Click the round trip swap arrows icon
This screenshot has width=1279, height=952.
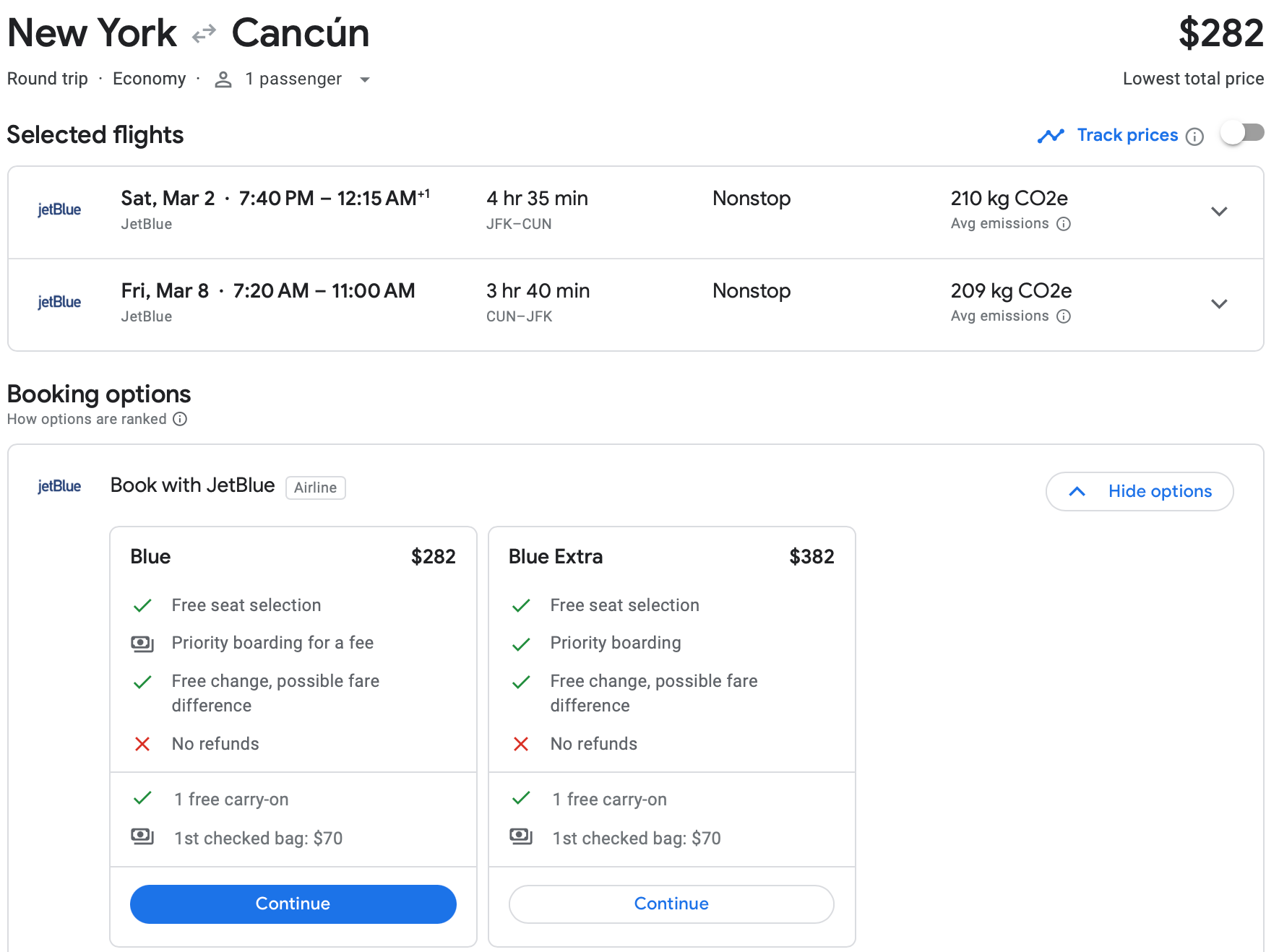[x=204, y=34]
